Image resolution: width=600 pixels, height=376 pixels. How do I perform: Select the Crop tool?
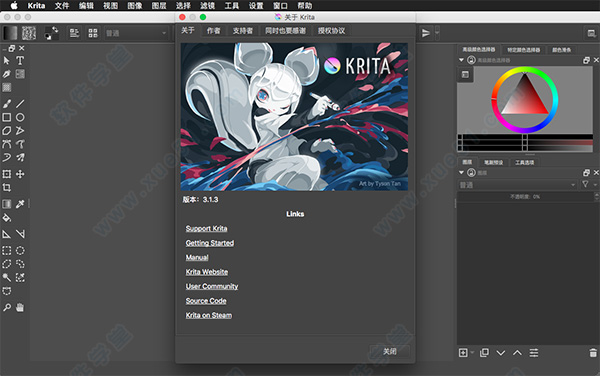coord(7,187)
